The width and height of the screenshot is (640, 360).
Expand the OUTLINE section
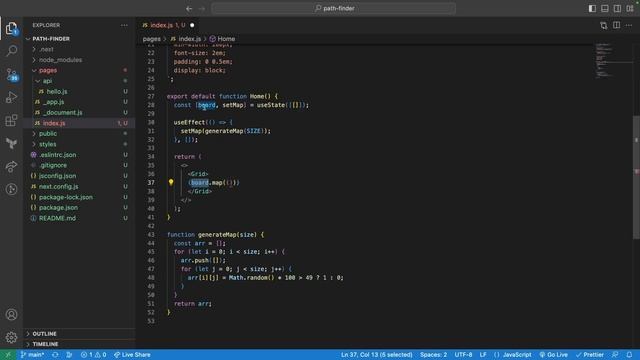pyautogui.click(x=80, y=334)
